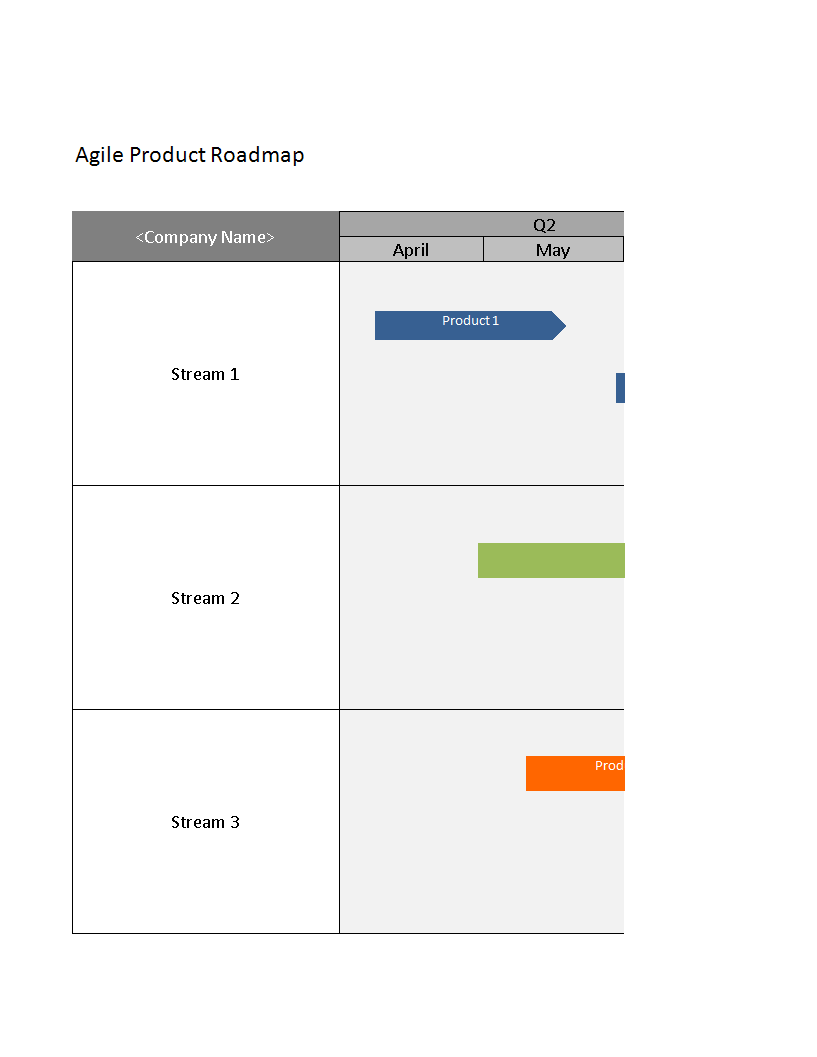Click the Q2 quarter header
The width and height of the screenshot is (817, 1057).
point(543,224)
